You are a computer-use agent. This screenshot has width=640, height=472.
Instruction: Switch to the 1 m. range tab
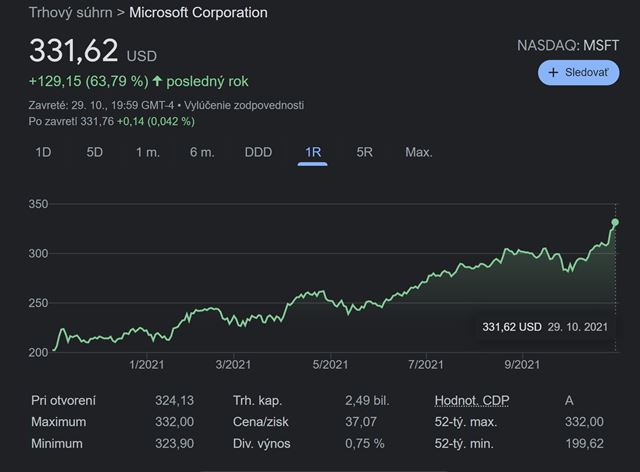(x=148, y=152)
